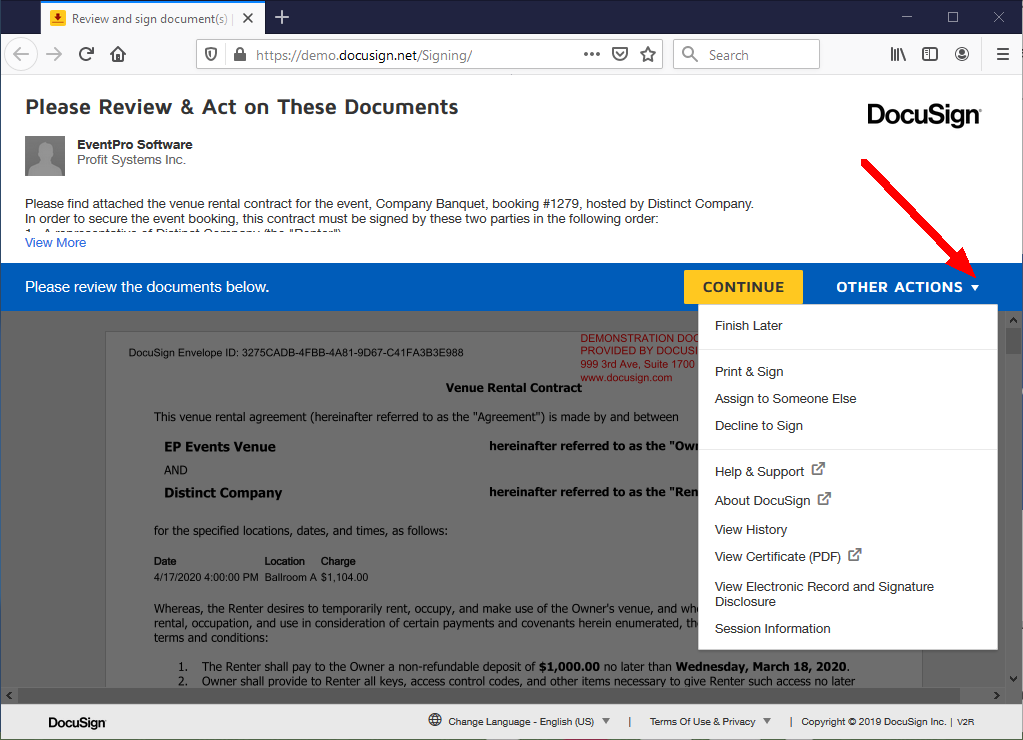Click the vertical scrollbar thumb
This screenshot has height=740, width=1023.
1013,341
